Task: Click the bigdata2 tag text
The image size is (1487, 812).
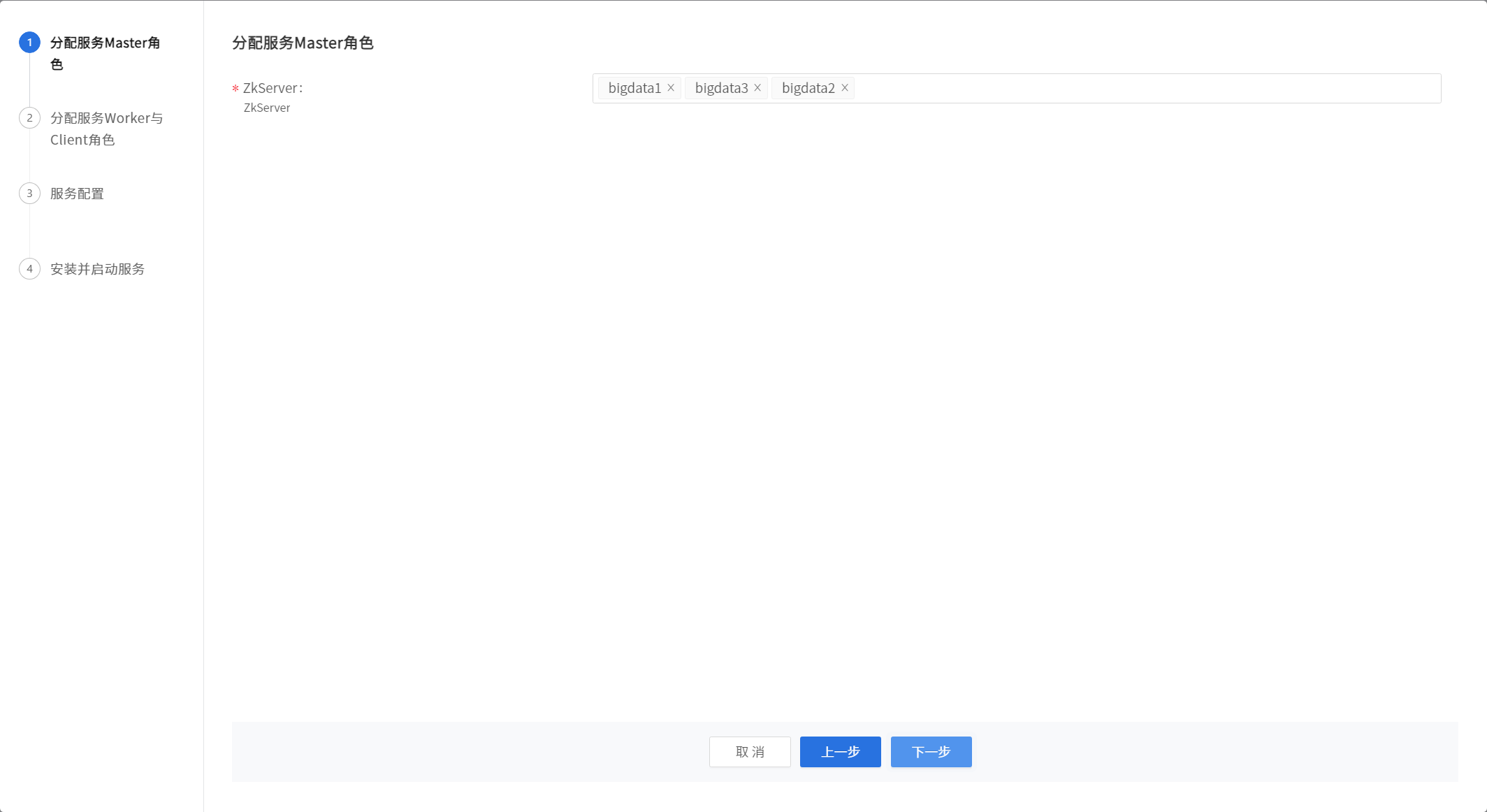Action: [808, 88]
